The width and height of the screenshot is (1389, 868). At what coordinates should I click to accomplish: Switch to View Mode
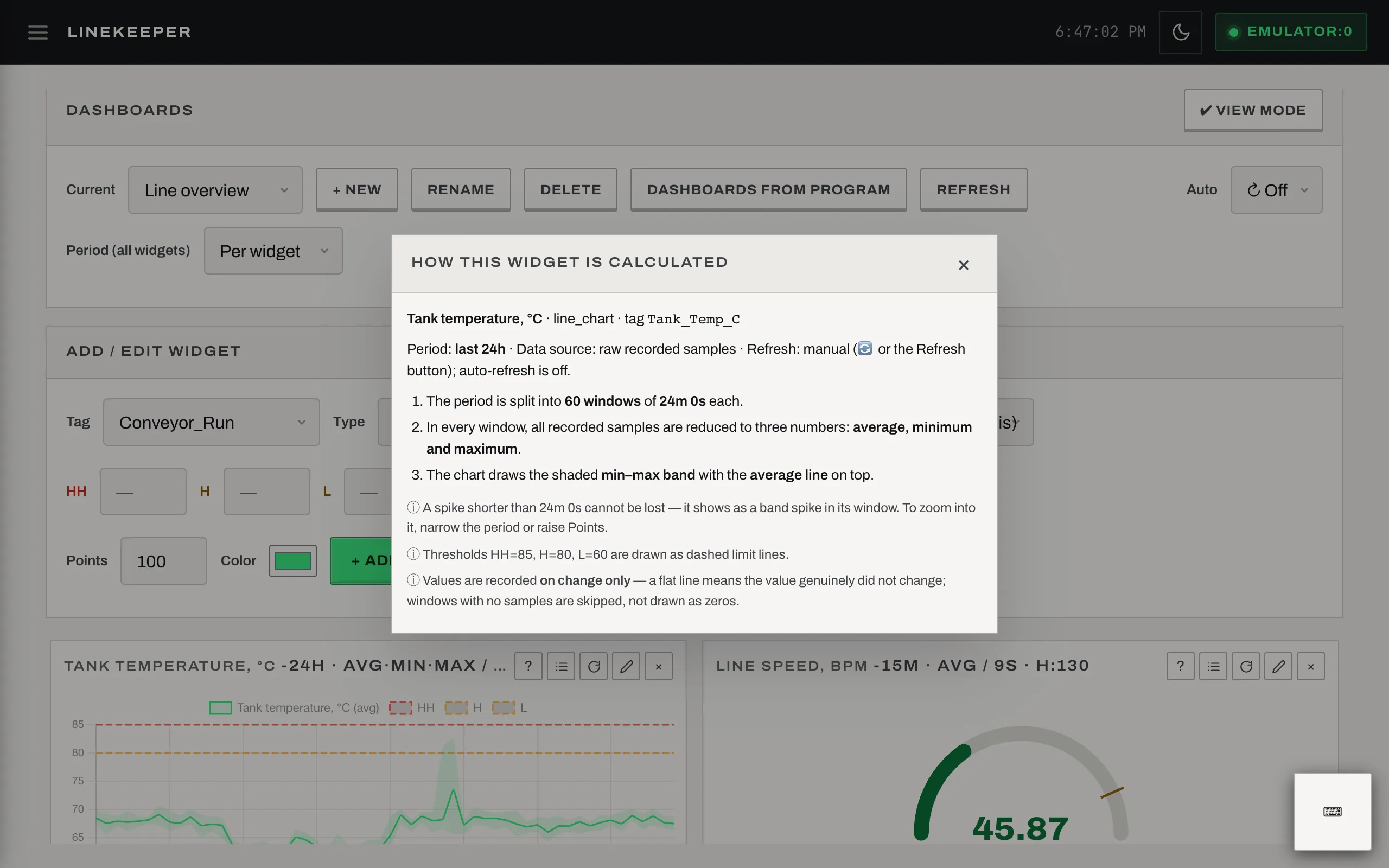1253,110
